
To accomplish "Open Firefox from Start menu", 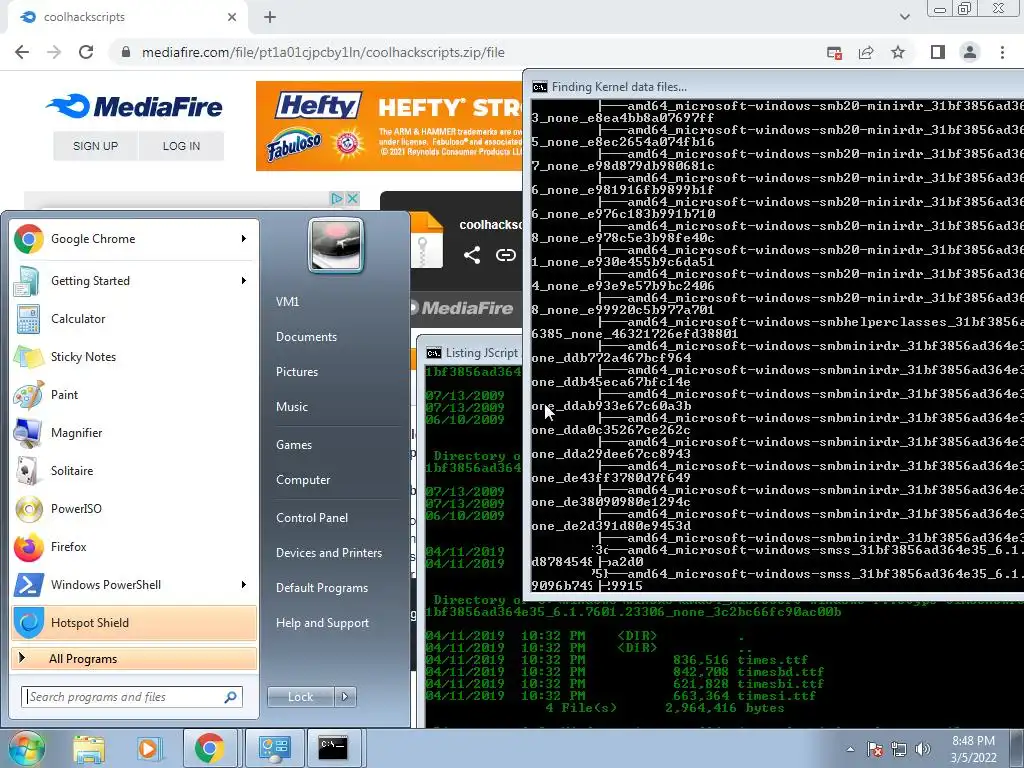I will 134,547.
